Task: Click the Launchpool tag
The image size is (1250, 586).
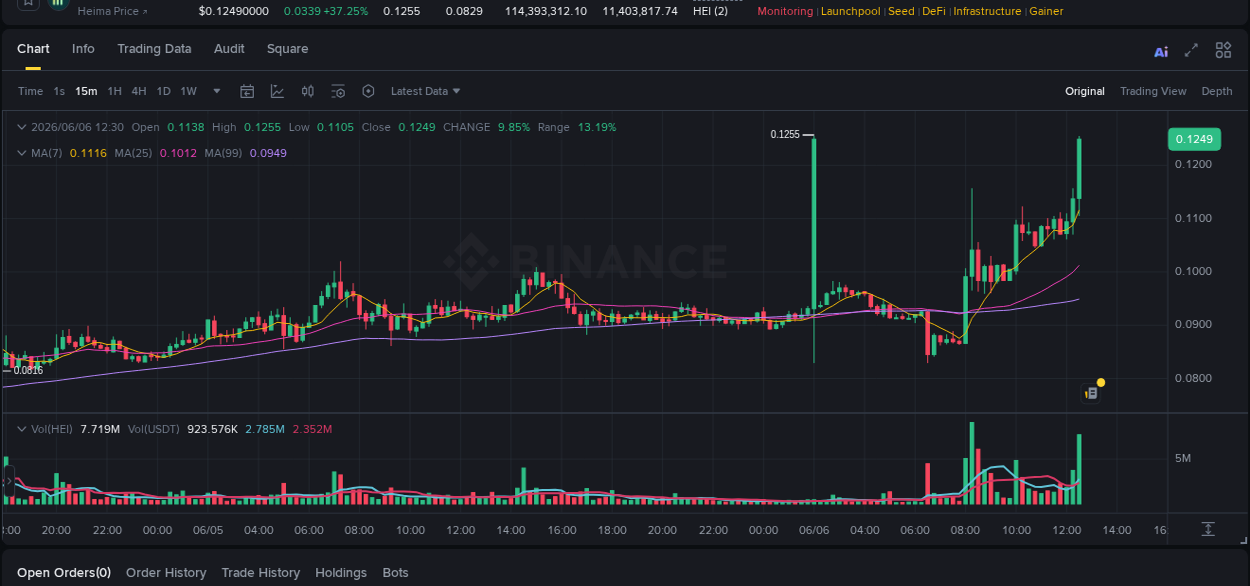Action: pos(851,11)
